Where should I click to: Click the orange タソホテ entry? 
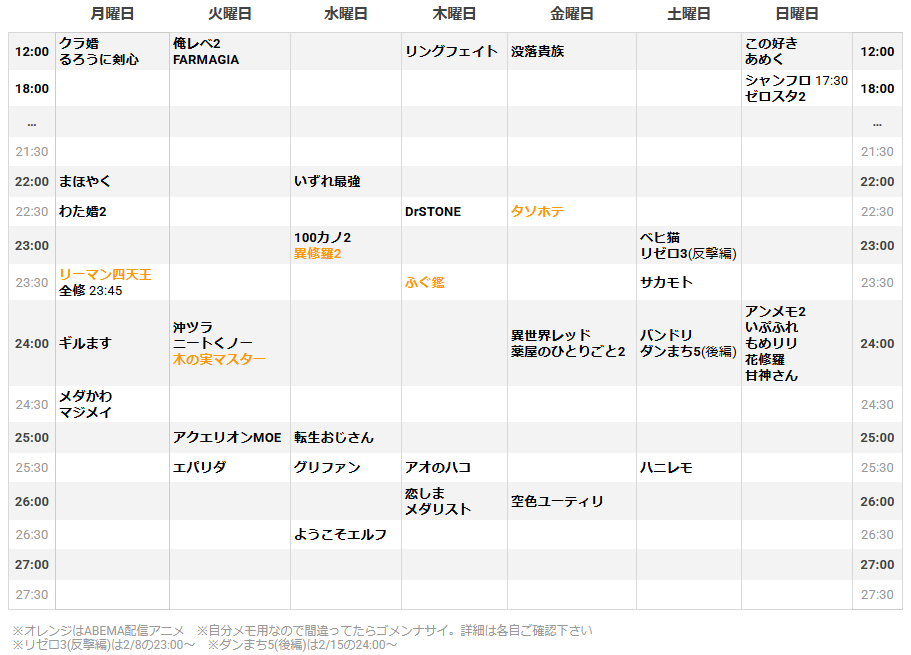tap(537, 212)
